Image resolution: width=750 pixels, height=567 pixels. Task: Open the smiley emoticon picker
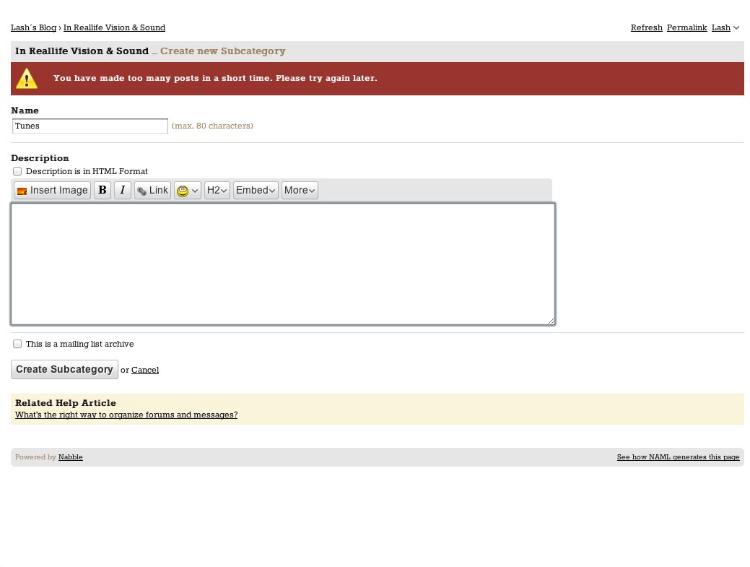click(187, 190)
